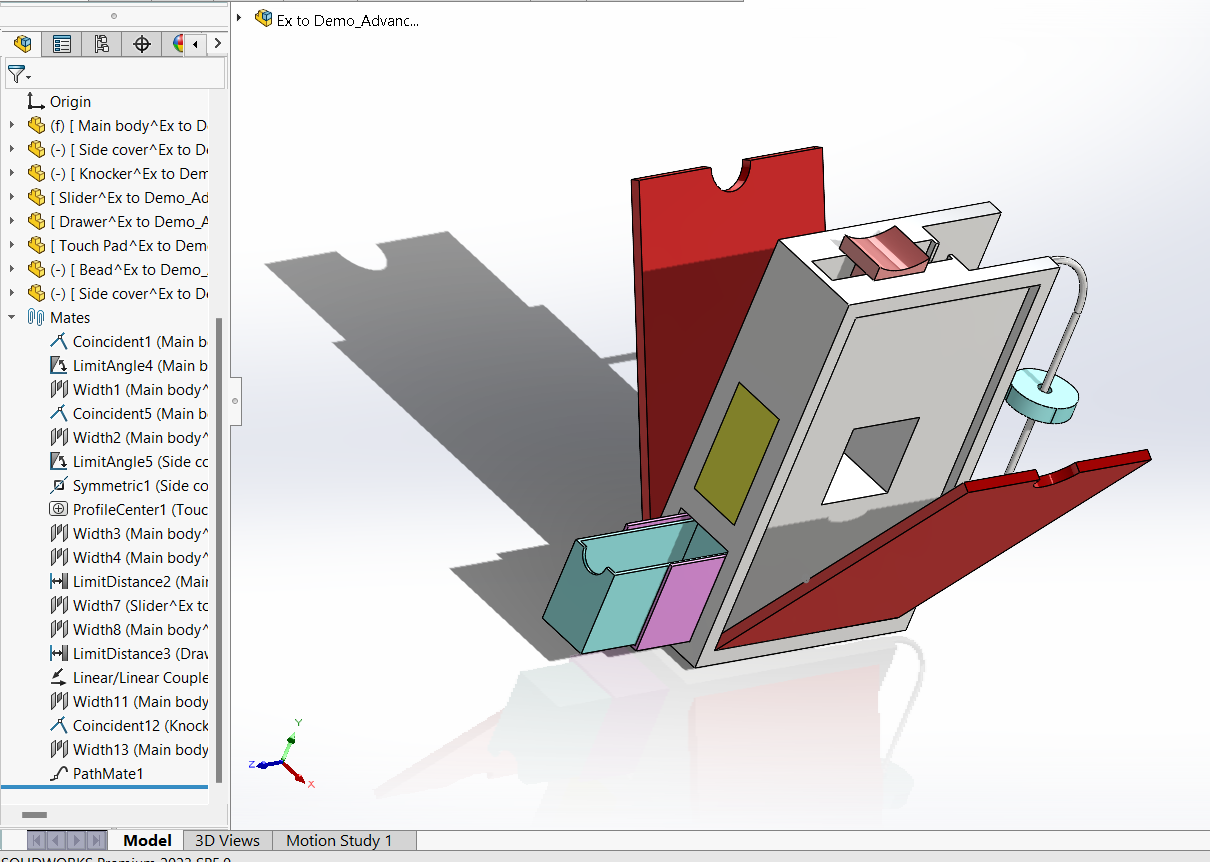
Task: Switch to the Model tab
Action: point(147,840)
